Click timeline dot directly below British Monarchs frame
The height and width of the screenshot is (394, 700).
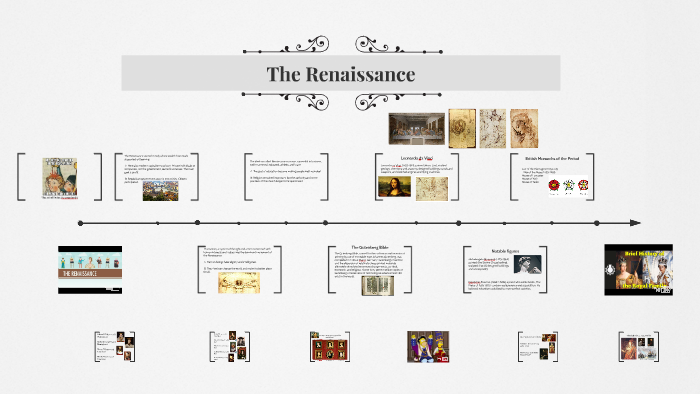pos(552,223)
